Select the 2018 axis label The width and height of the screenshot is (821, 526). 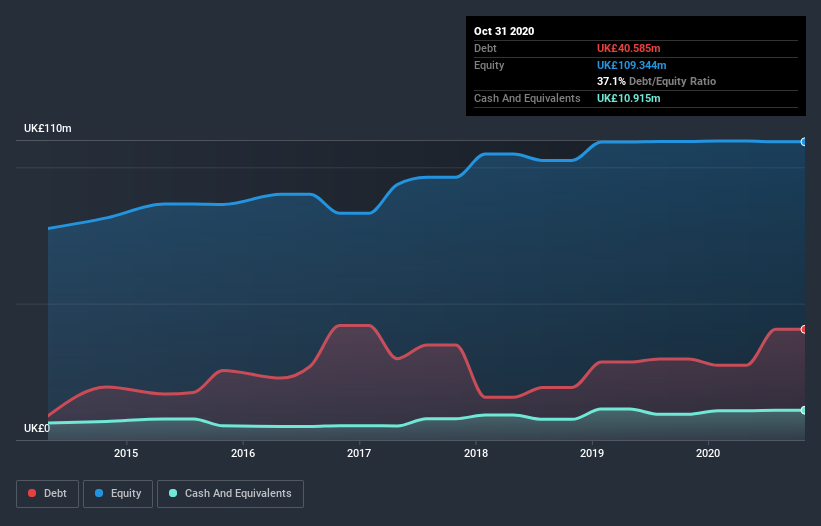[476, 453]
